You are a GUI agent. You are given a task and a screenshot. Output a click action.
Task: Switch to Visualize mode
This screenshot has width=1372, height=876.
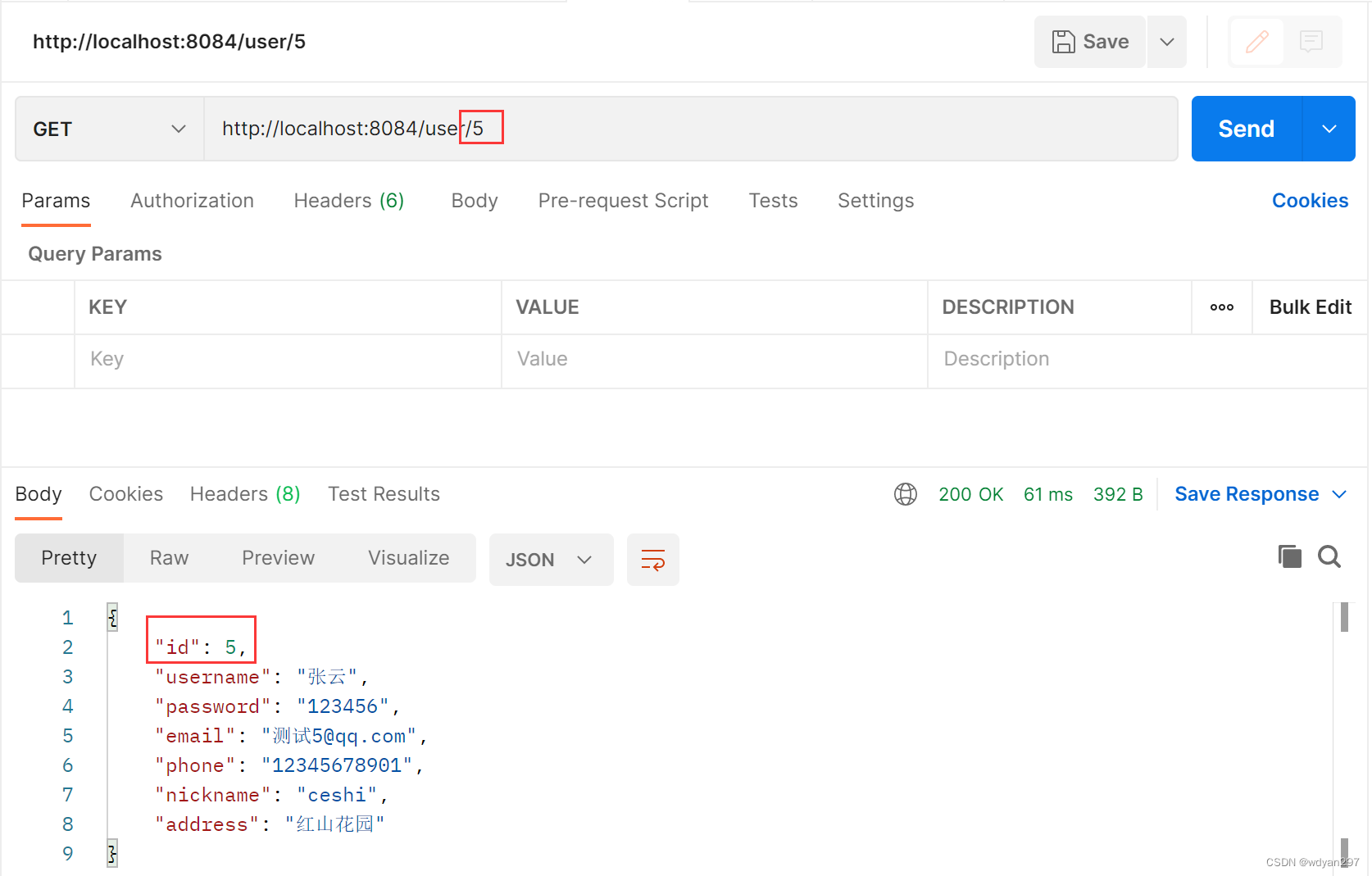coord(408,557)
